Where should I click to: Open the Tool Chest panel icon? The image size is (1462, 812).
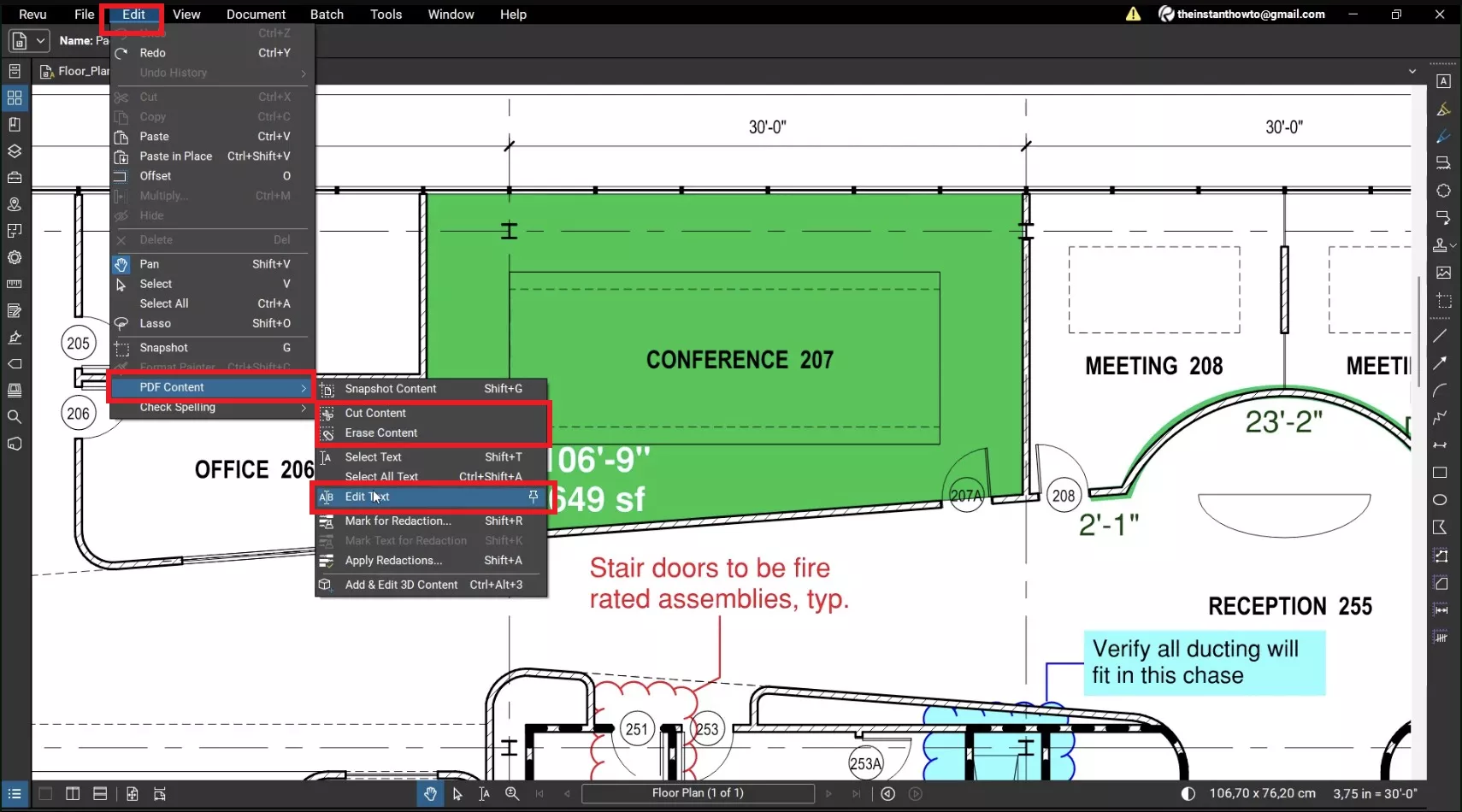[x=15, y=178]
